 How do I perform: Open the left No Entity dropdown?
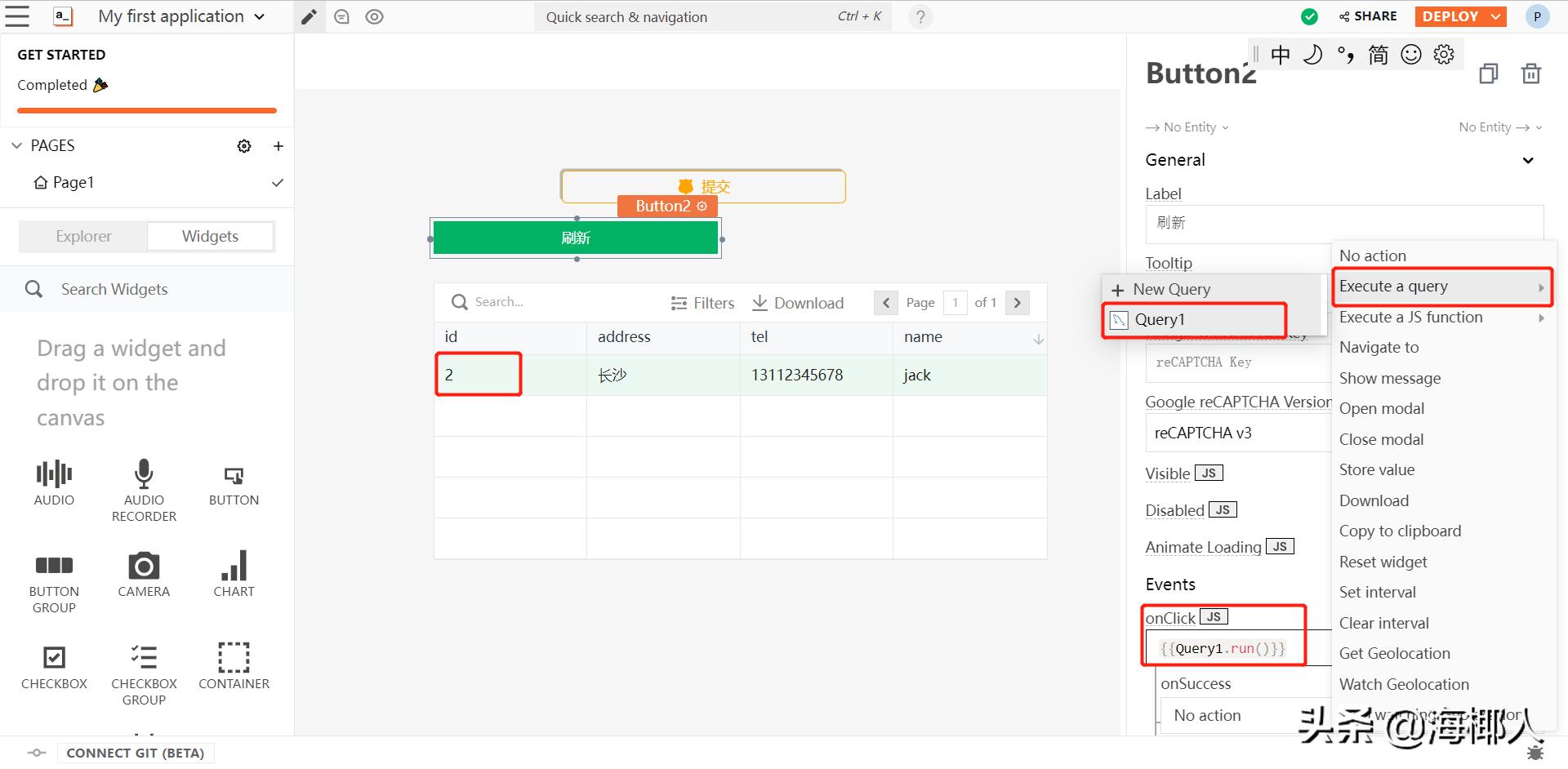click(x=1187, y=127)
